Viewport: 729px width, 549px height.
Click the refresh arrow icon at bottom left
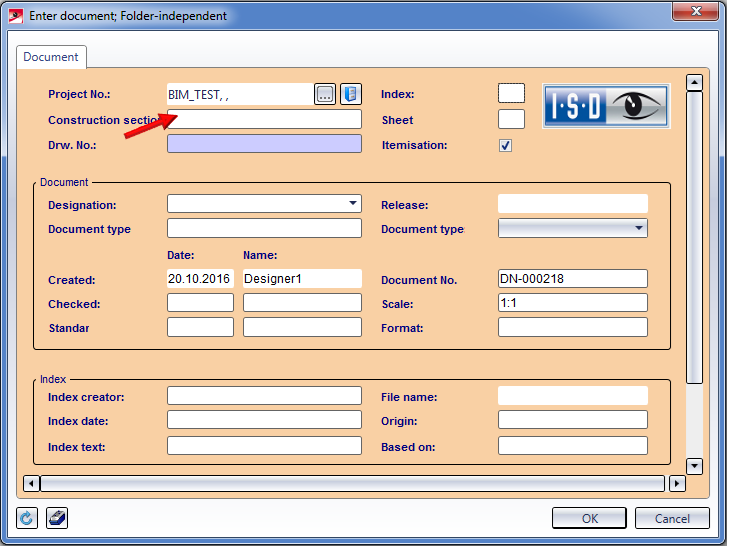27,517
